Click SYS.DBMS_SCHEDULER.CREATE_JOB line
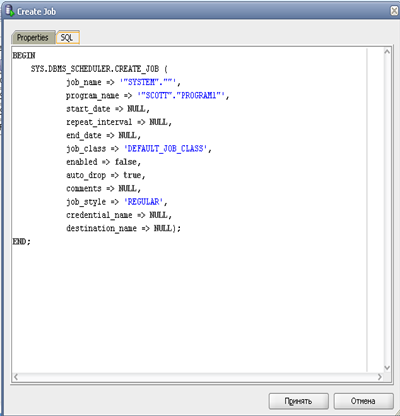 click(99, 69)
